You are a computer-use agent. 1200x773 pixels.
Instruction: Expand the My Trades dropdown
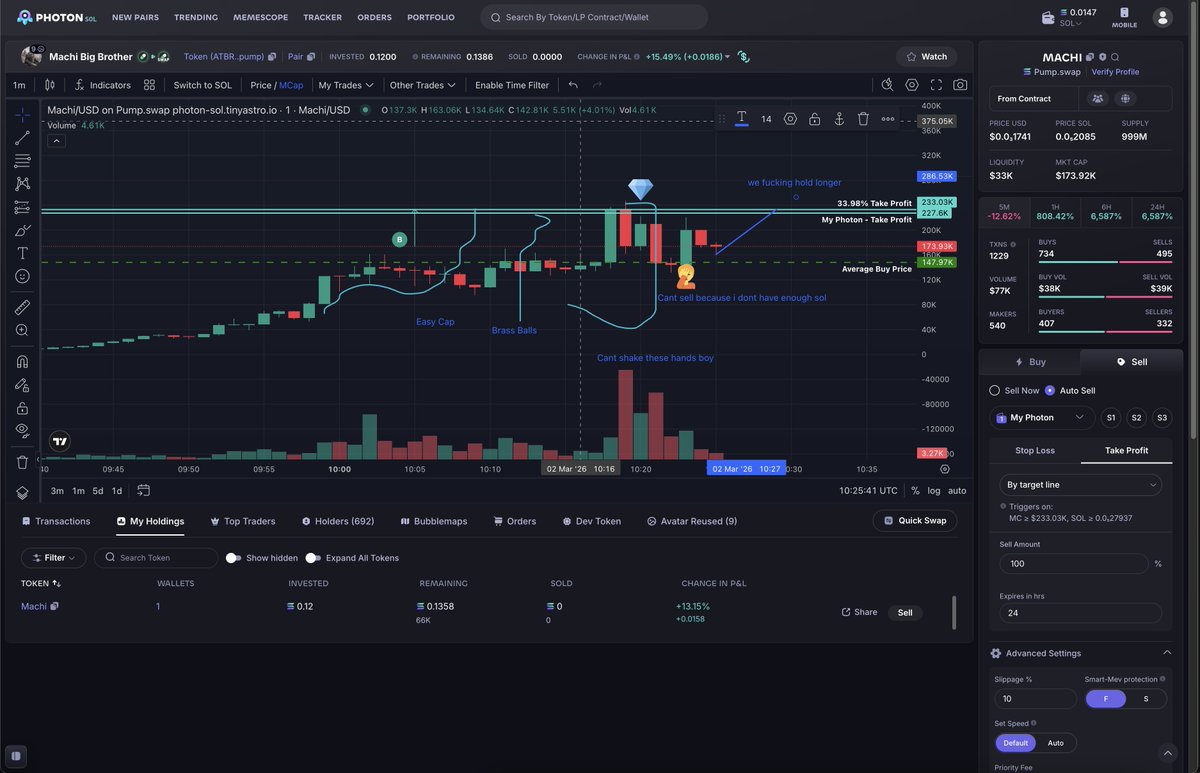click(x=346, y=85)
